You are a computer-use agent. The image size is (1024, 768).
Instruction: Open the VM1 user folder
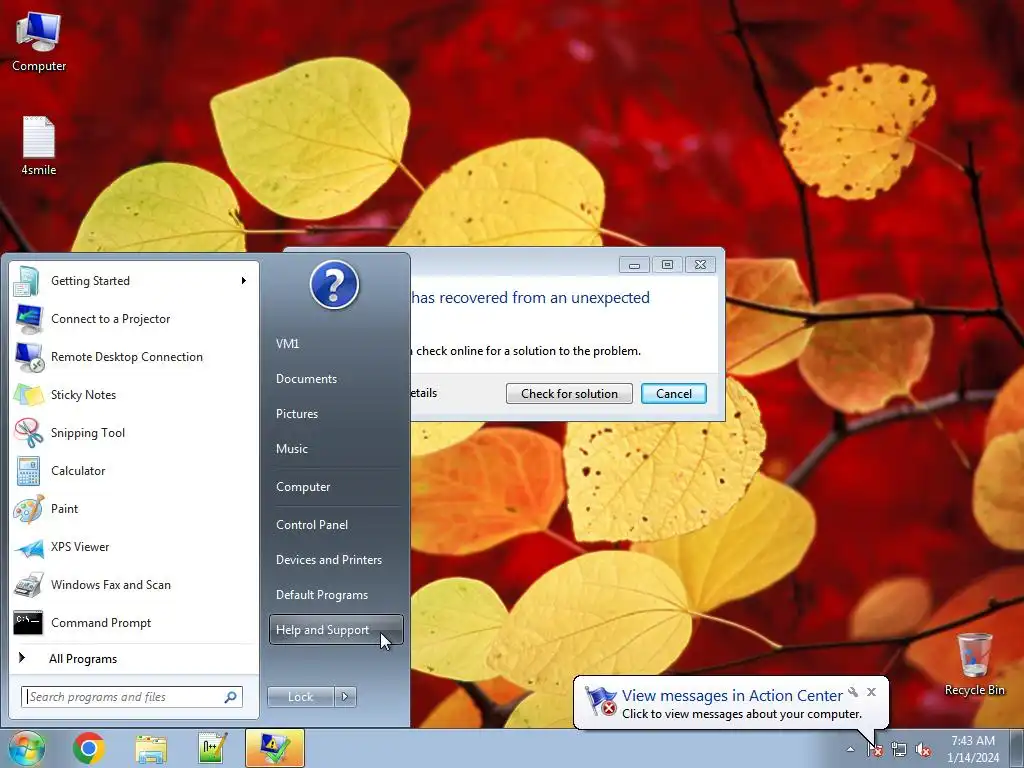tap(336, 344)
